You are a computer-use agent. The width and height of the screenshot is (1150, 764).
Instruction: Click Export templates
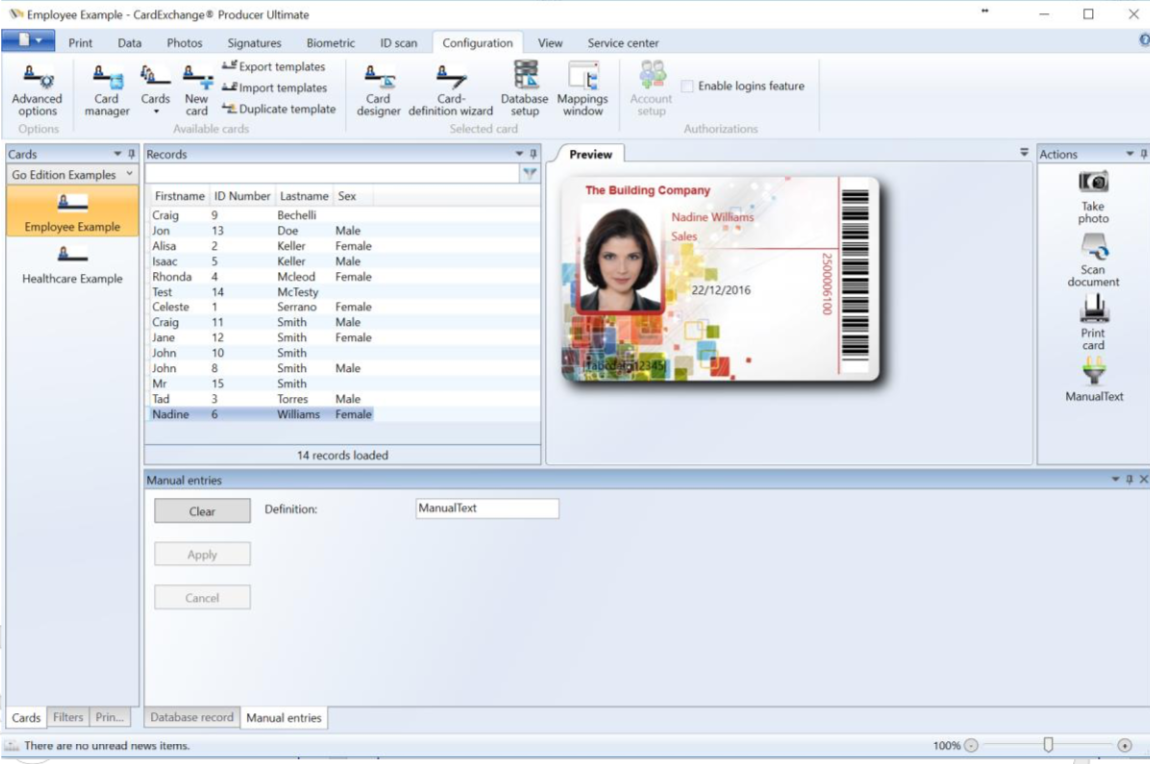coord(274,67)
